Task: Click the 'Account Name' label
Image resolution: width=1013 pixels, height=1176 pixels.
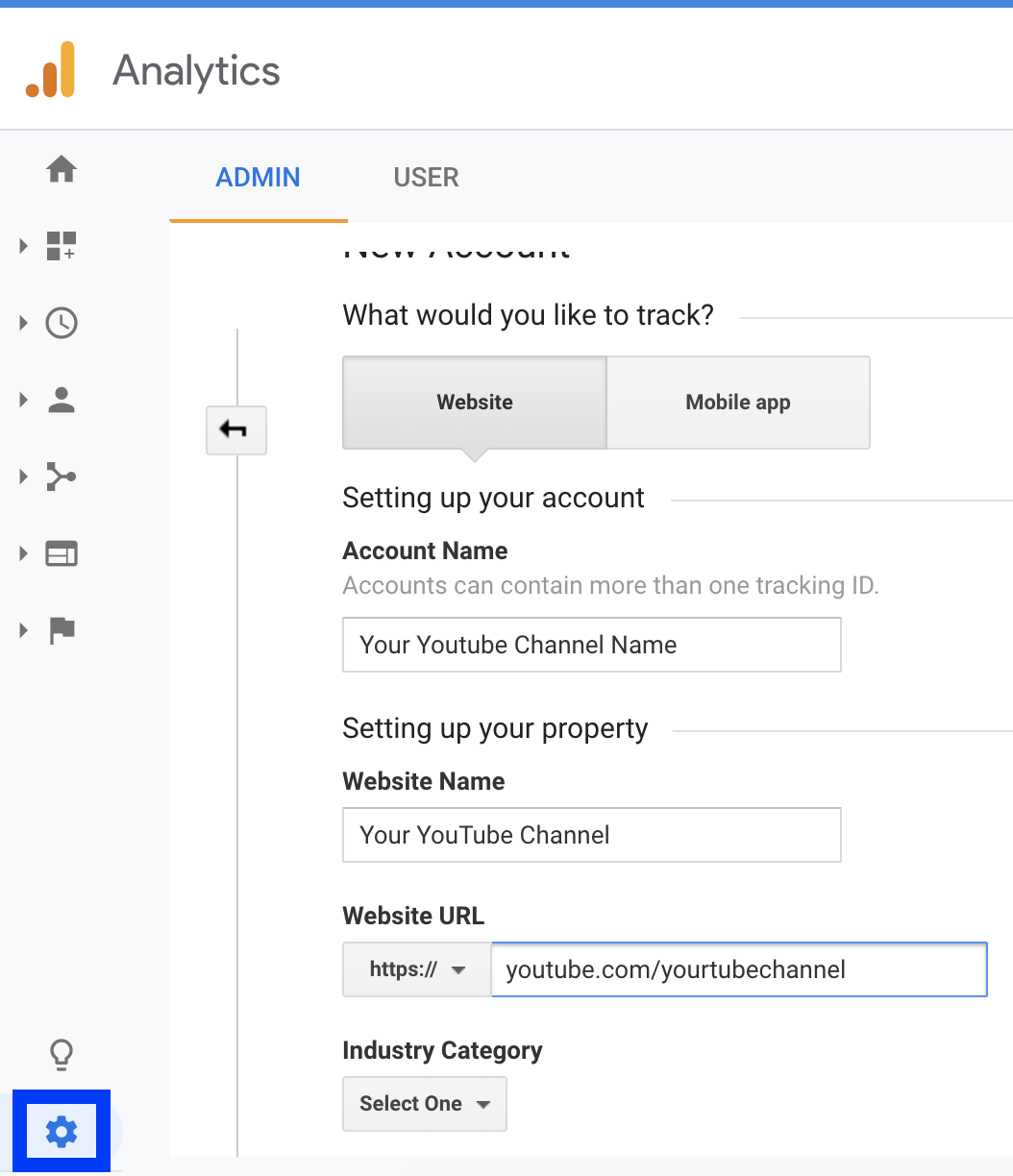Action: pos(426,551)
